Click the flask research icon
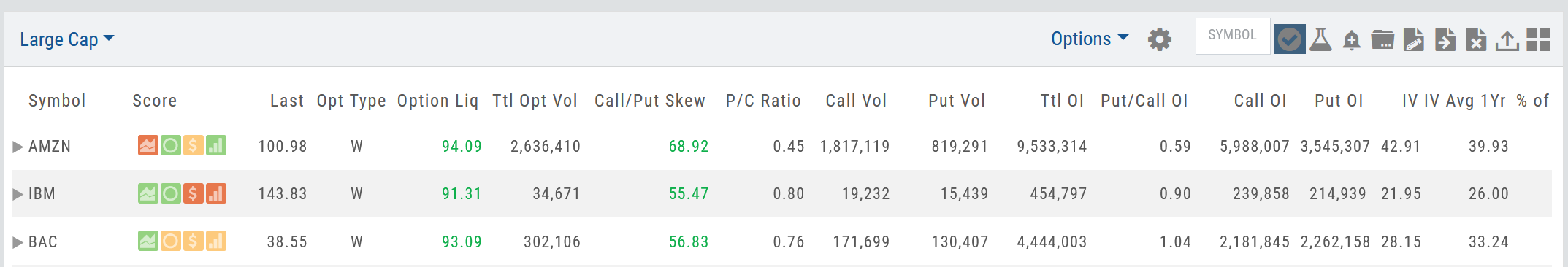The width and height of the screenshot is (1568, 267). click(1320, 39)
